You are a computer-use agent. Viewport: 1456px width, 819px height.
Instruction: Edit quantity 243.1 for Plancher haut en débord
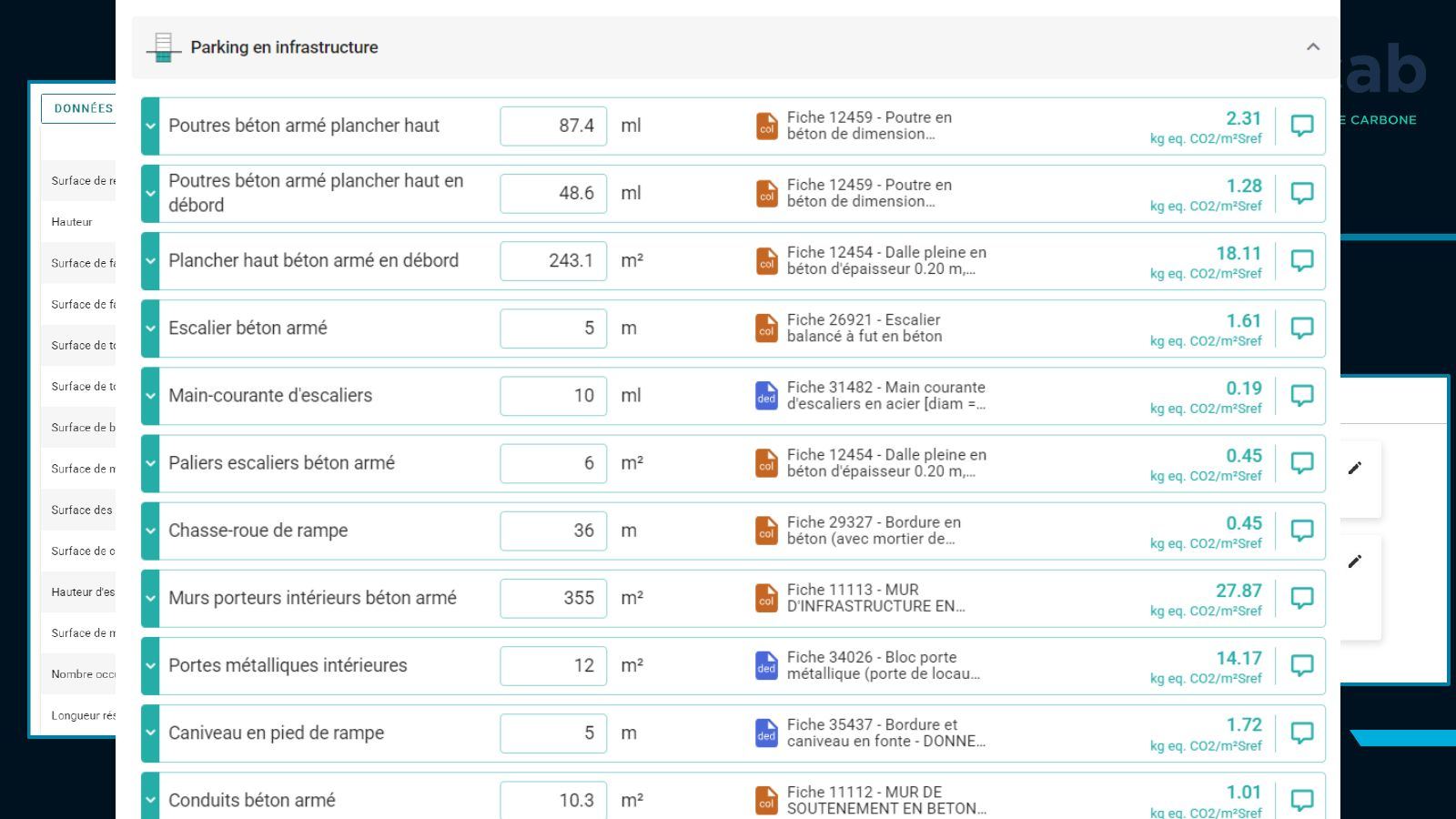553,260
